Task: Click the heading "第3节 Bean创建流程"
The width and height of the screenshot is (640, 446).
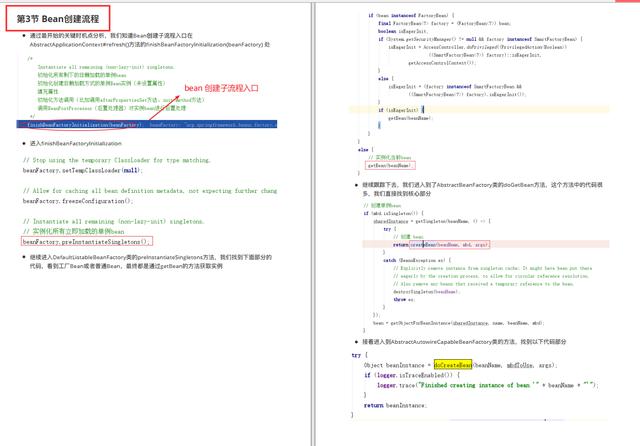Action: (58, 19)
